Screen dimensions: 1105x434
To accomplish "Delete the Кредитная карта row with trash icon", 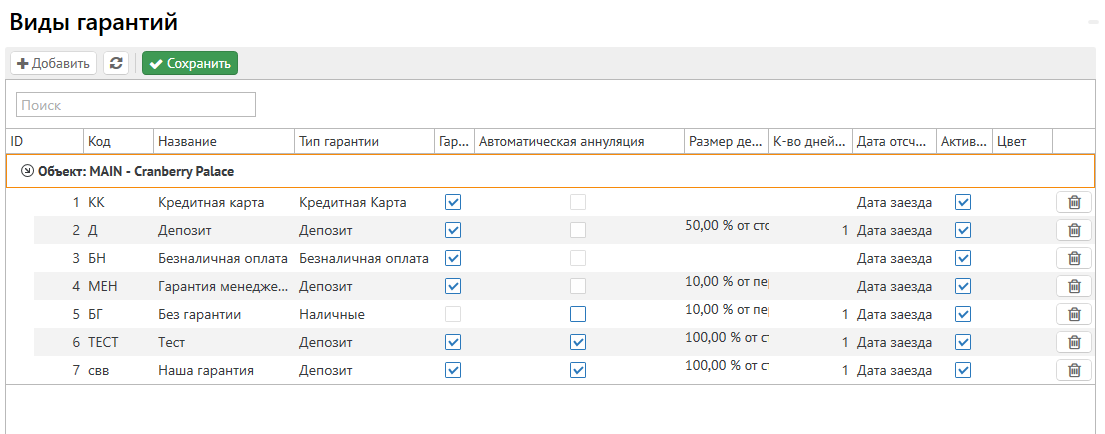I will point(1074,202).
